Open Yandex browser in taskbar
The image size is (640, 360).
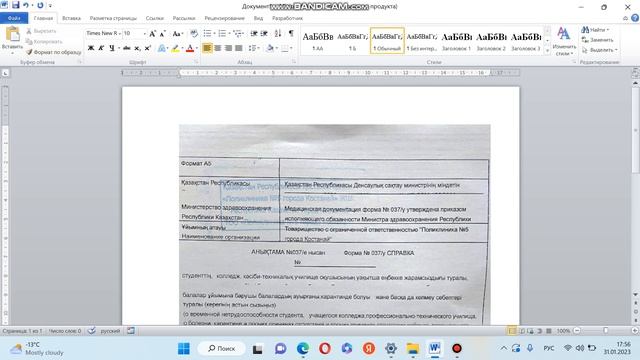click(x=369, y=348)
